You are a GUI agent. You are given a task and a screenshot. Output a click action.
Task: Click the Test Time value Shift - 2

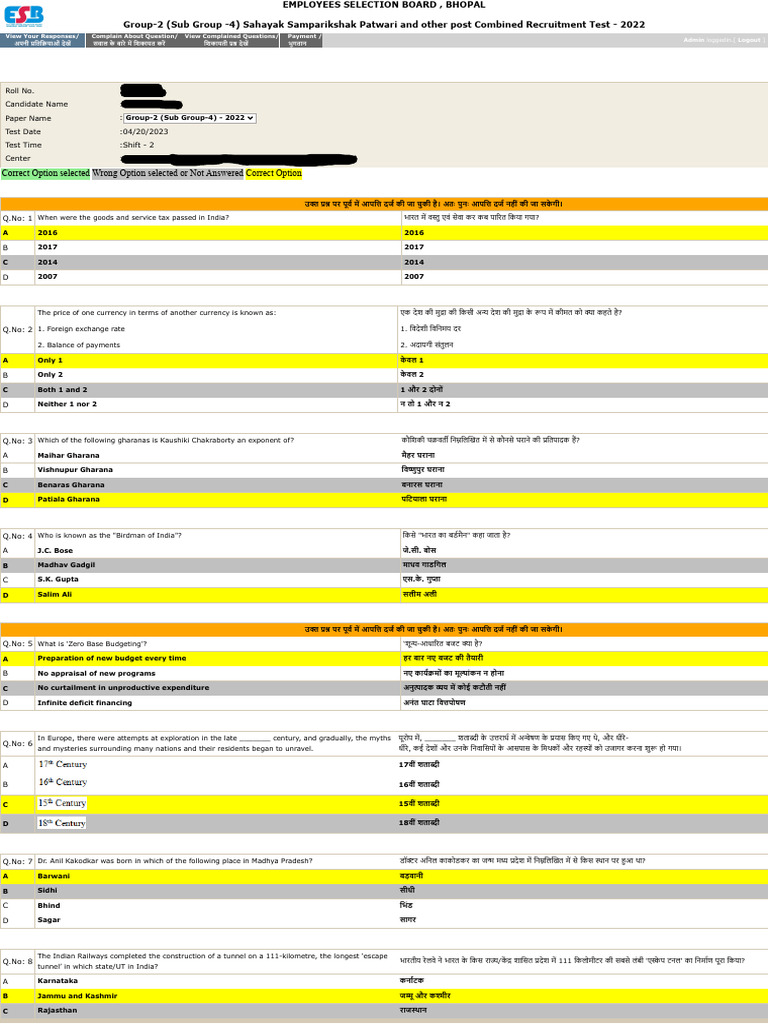pyautogui.click(x=138, y=145)
